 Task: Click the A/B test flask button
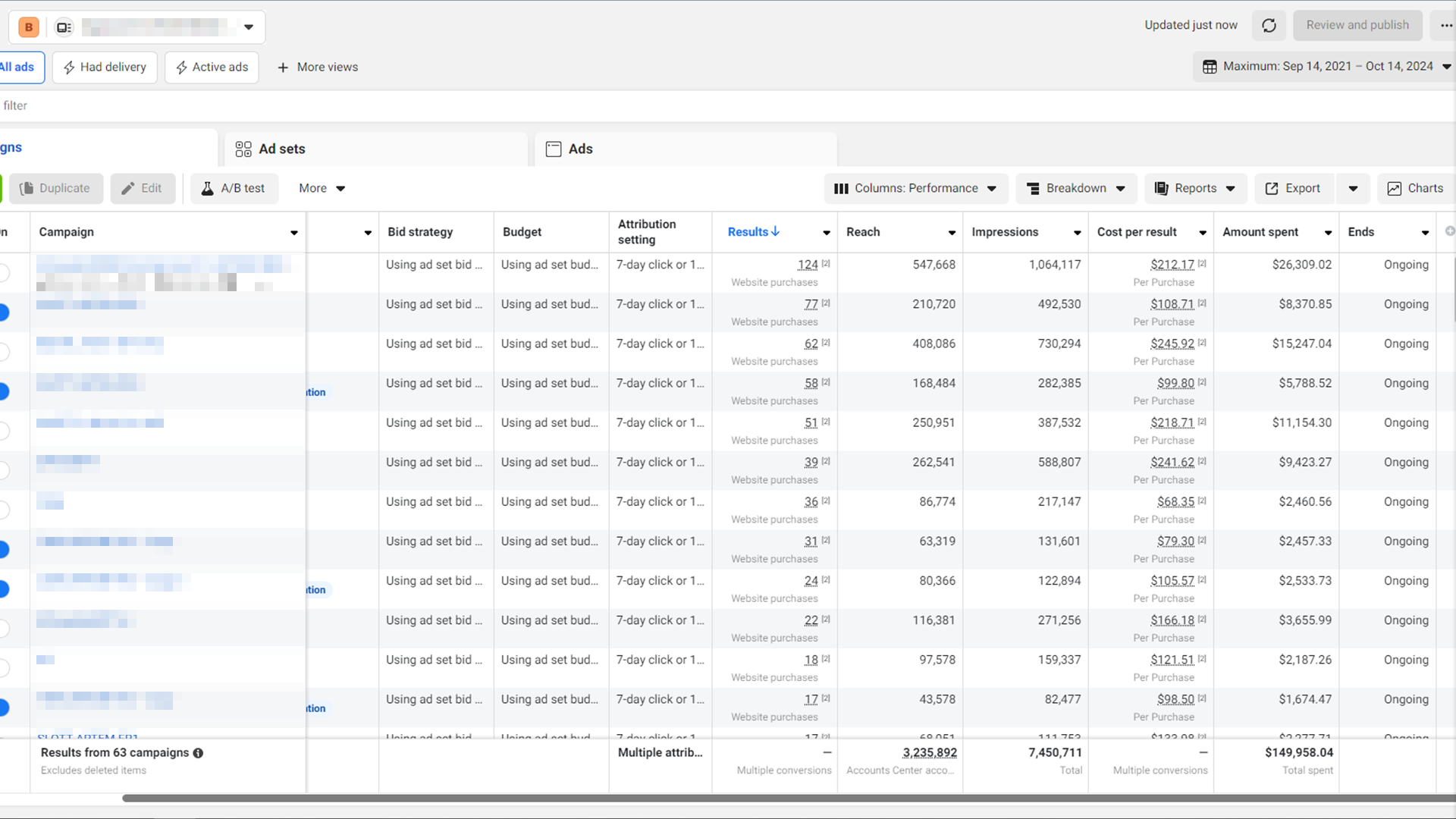click(234, 188)
